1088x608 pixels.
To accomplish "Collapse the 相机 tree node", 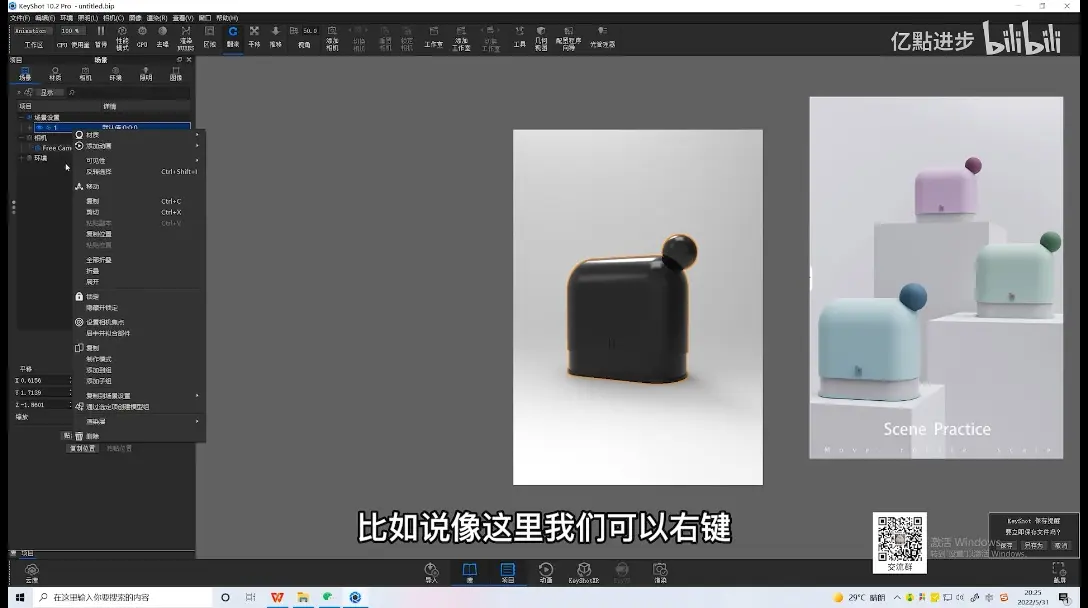I will (21, 137).
